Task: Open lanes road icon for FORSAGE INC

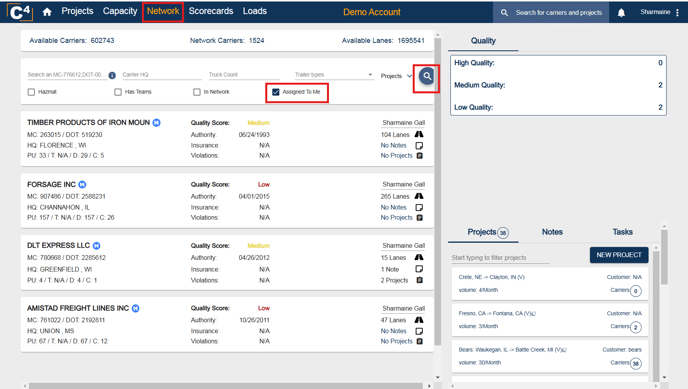Action: tap(419, 196)
